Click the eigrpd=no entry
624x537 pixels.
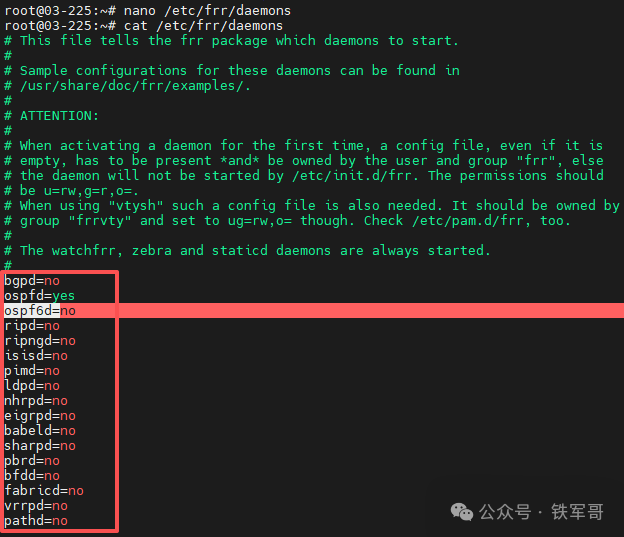[40, 416]
